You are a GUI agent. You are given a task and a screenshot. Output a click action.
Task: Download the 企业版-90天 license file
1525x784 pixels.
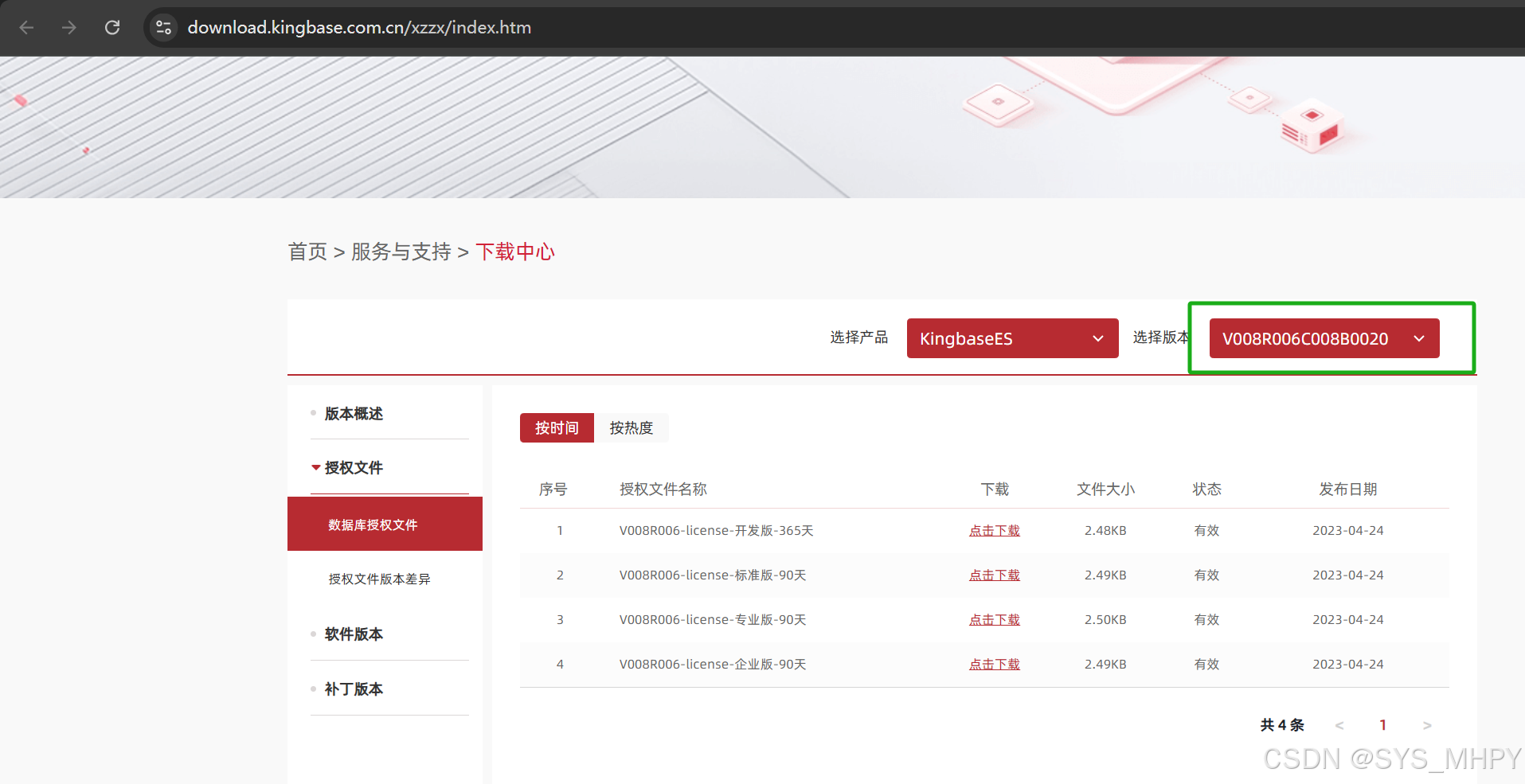[994, 664]
